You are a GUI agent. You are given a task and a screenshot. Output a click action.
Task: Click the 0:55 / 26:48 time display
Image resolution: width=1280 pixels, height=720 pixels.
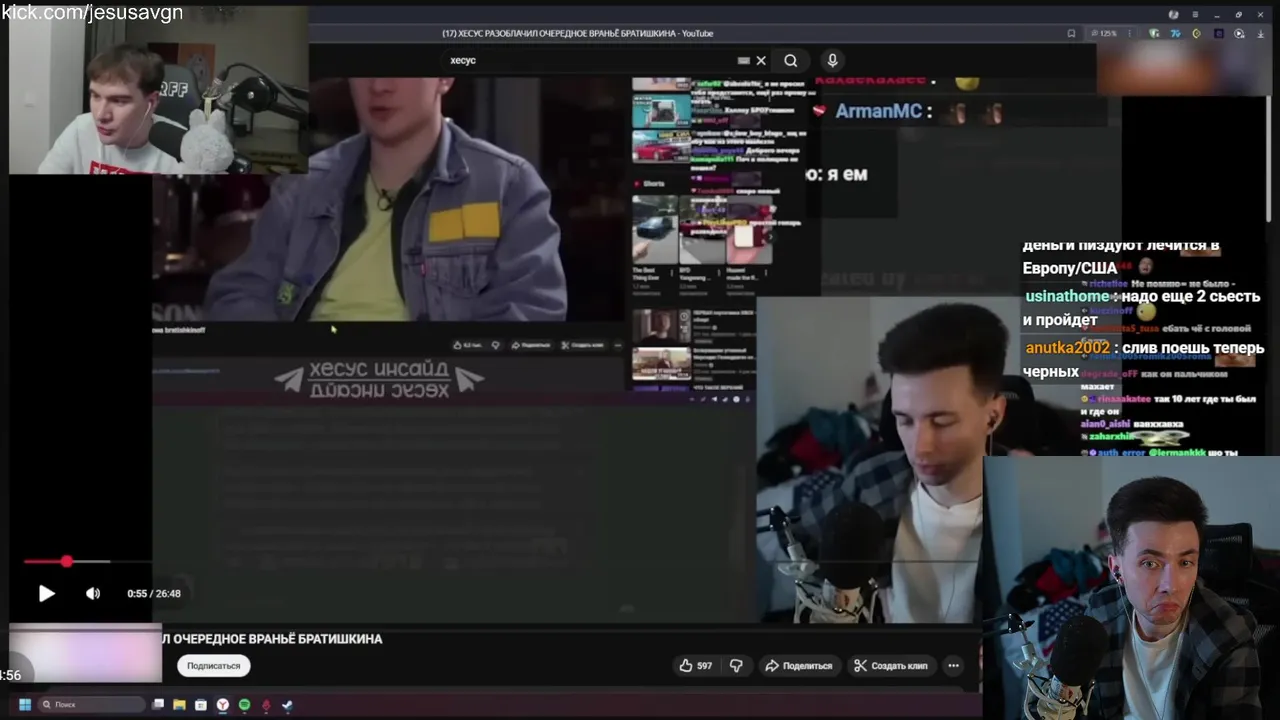pos(154,594)
